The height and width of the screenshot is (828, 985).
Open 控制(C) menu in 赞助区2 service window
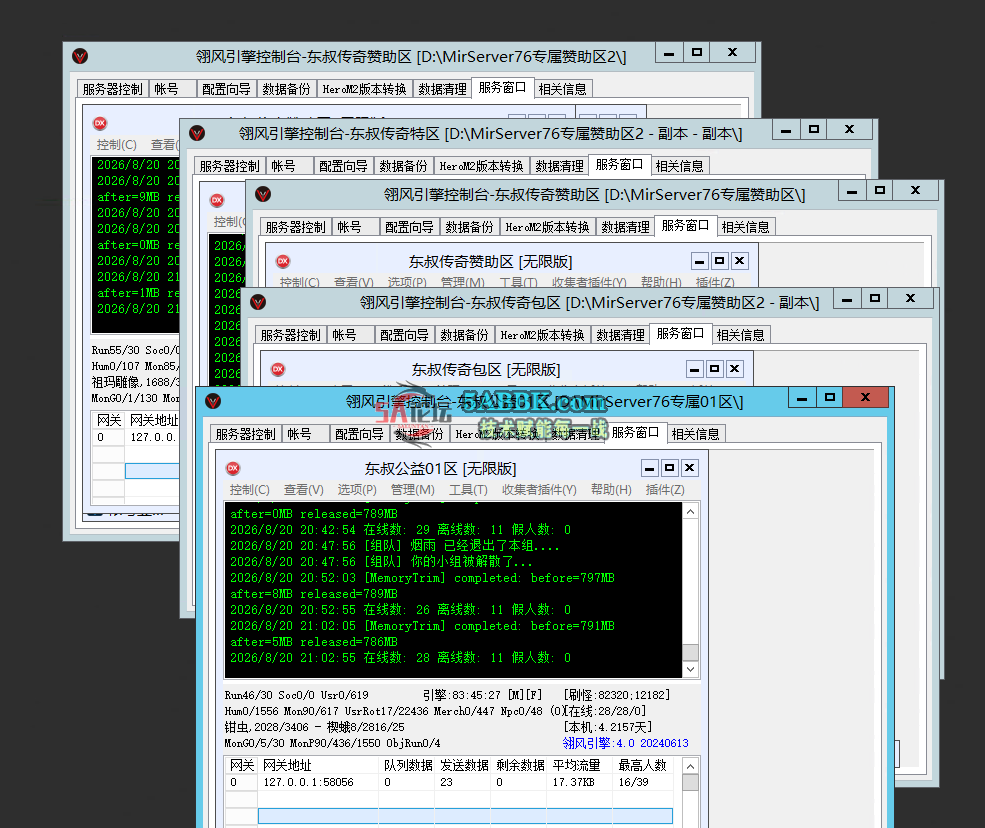pyautogui.click(x=116, y=144)
